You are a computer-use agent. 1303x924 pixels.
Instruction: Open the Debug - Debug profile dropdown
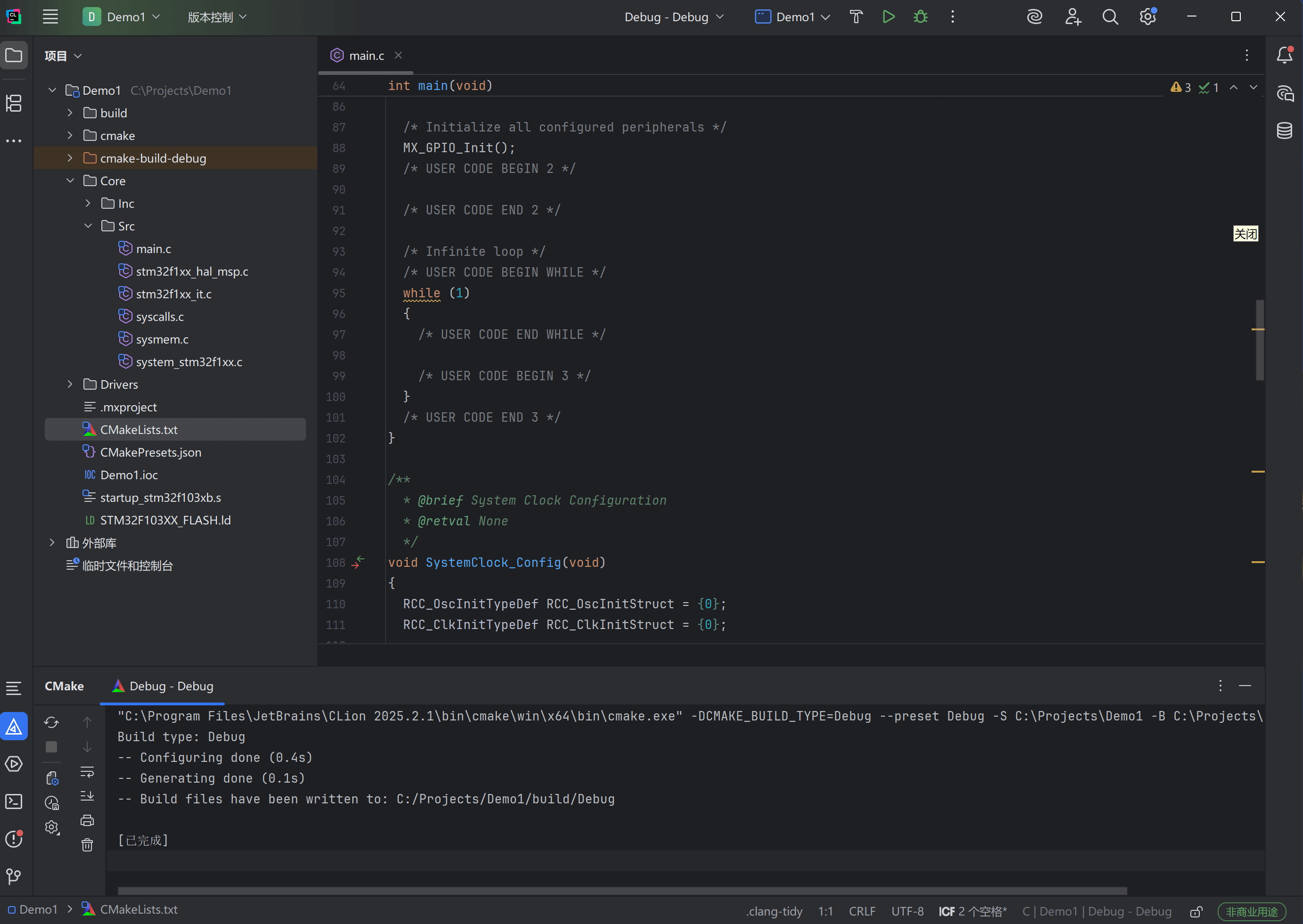tap(674, 17)
